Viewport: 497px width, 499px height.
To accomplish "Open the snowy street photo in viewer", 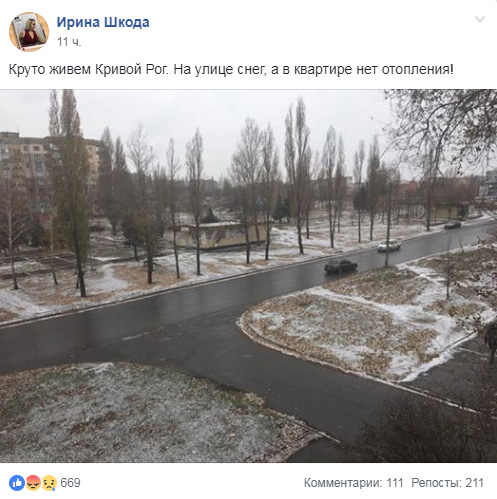I will [x=248, y=276].
